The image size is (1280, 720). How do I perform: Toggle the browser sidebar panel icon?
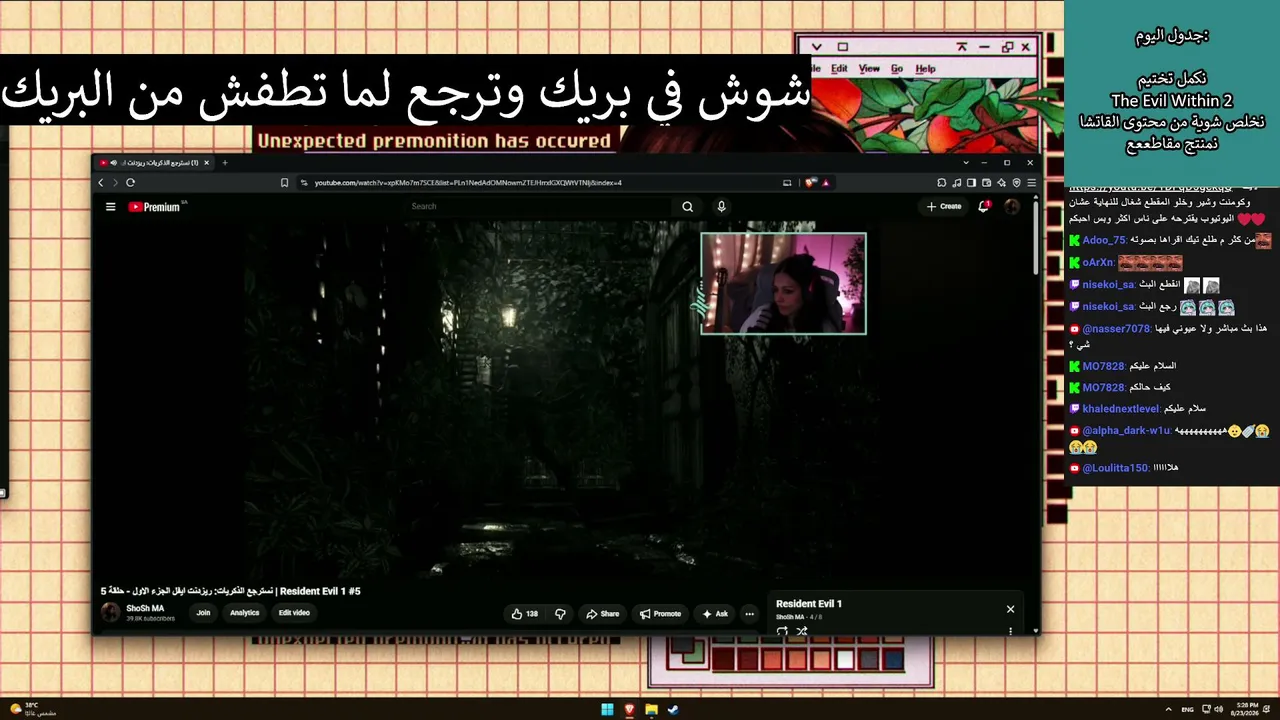972,183
